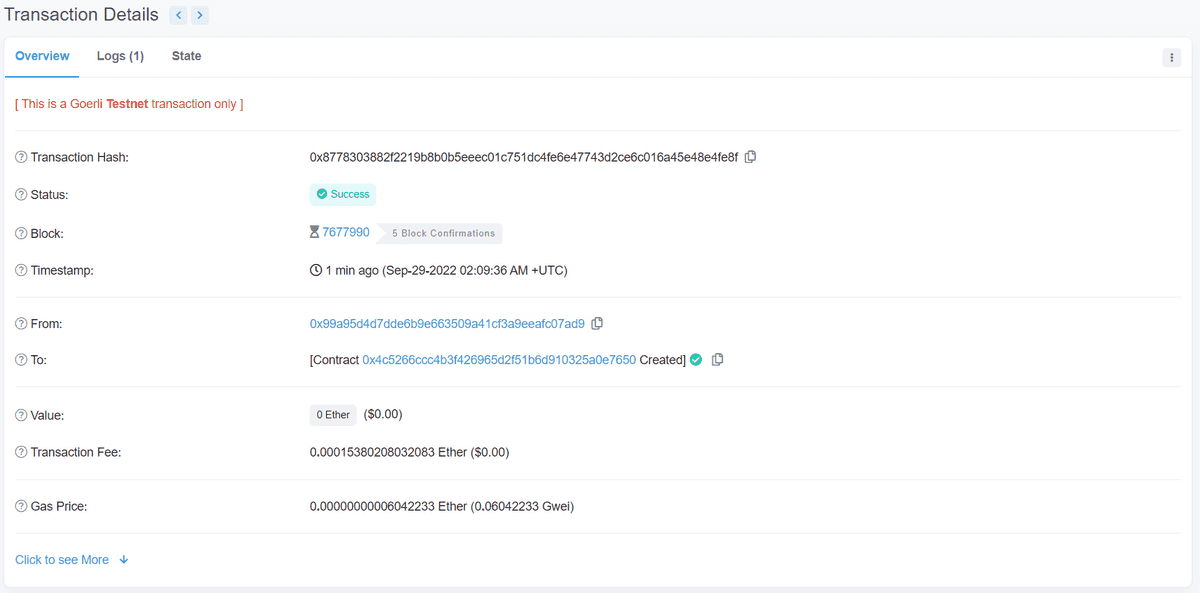
Task: Switch to the Logs tab
Action: tap(120, 56)
